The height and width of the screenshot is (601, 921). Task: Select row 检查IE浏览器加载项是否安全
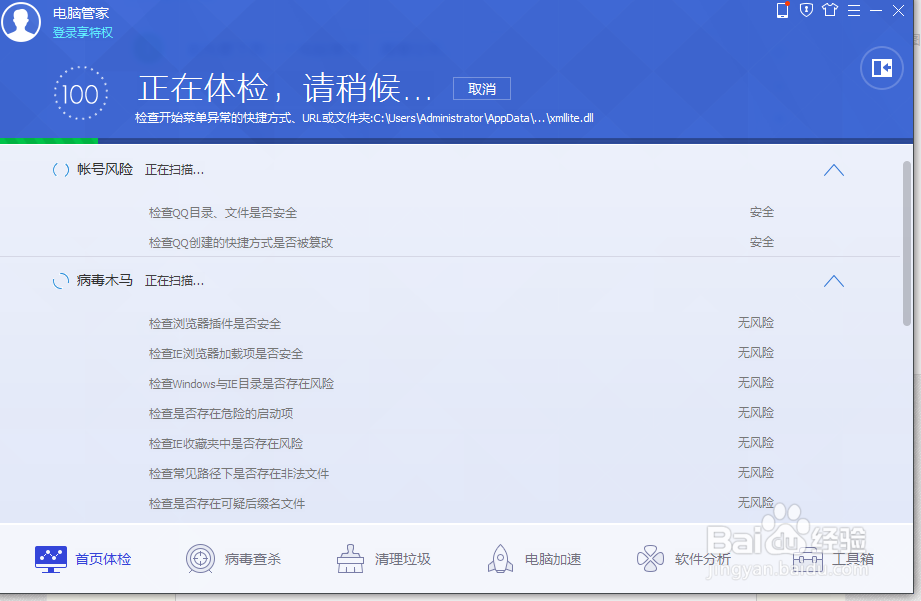click(x=461, y=354)
